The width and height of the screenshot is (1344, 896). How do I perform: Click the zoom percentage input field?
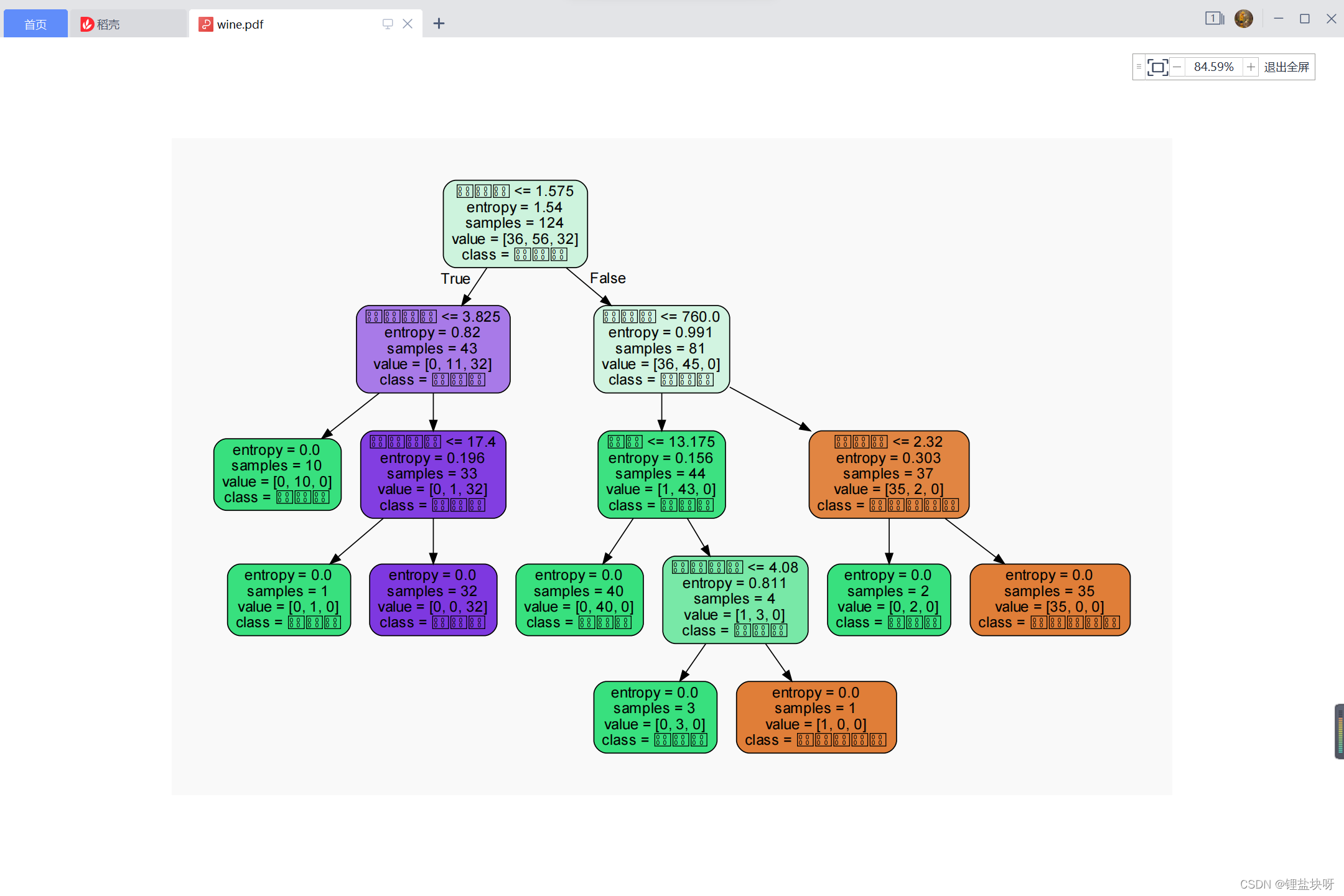1213,67
